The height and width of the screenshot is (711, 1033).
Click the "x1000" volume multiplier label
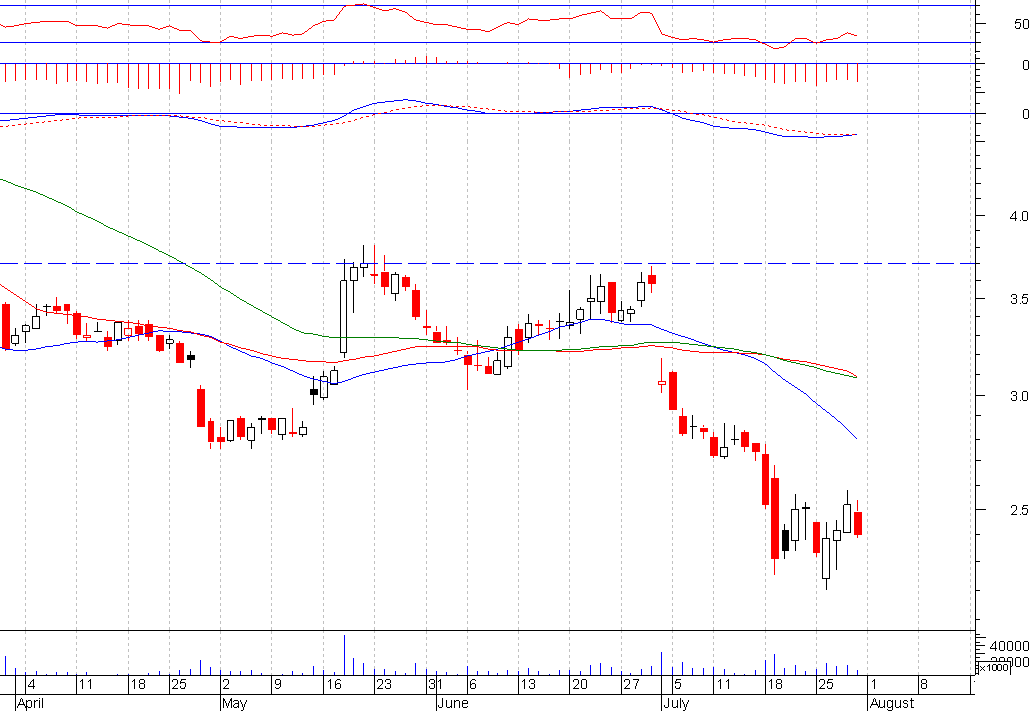tap(994, 668)
